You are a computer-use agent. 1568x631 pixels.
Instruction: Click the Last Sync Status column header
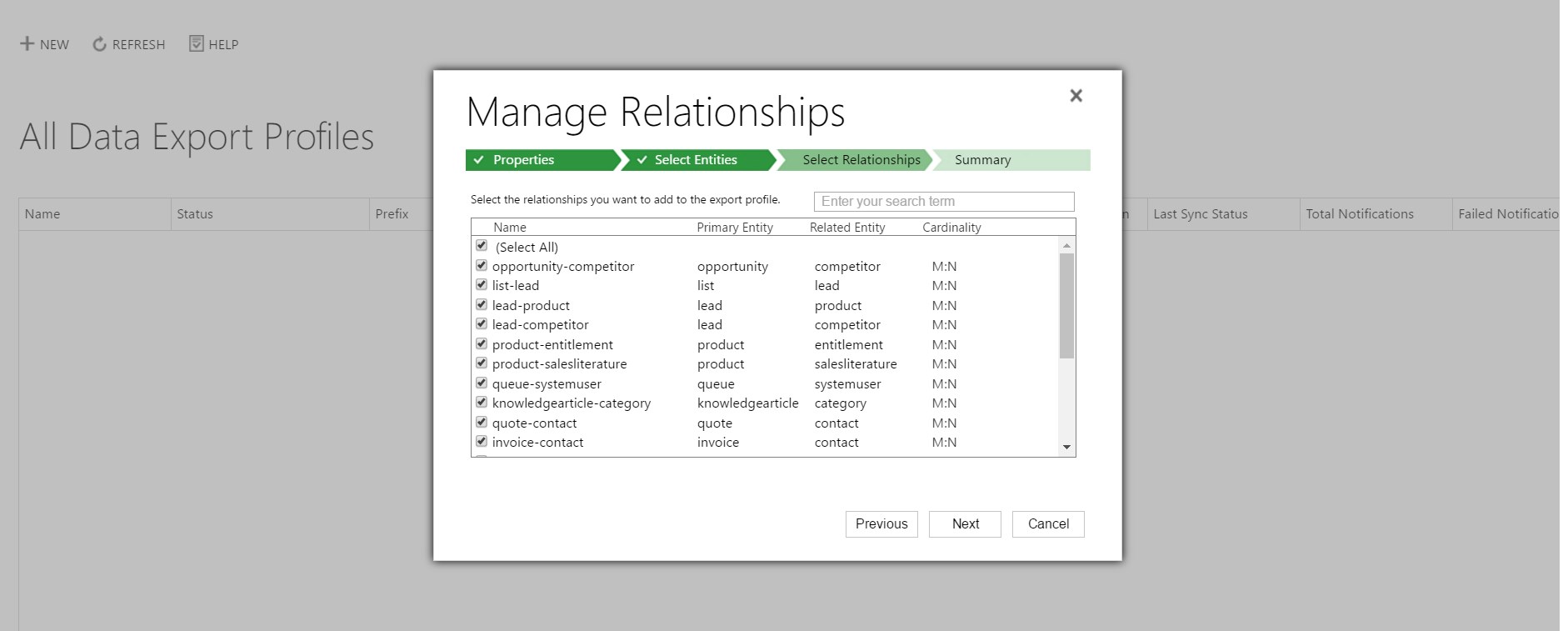(1200, 214)
